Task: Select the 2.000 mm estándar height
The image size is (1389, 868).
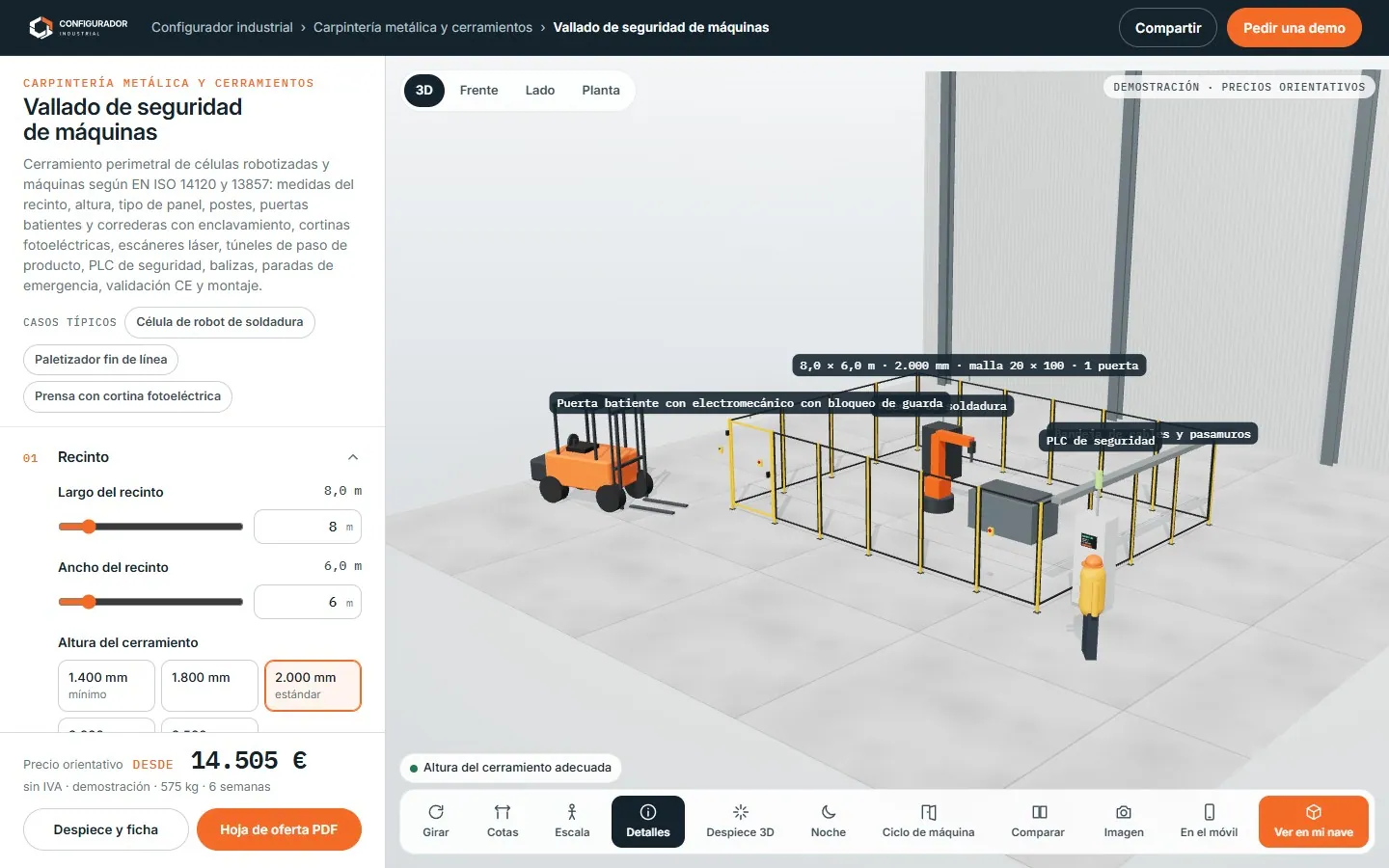Action: (x=313, y=686)
